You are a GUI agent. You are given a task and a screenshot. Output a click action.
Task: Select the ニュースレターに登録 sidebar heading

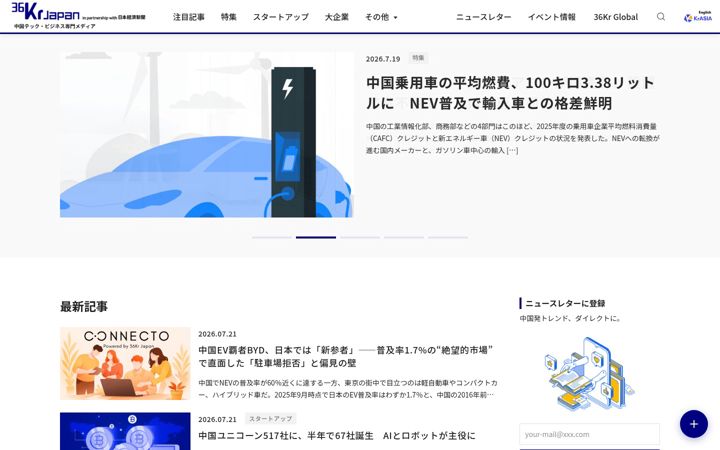point(565,303)
